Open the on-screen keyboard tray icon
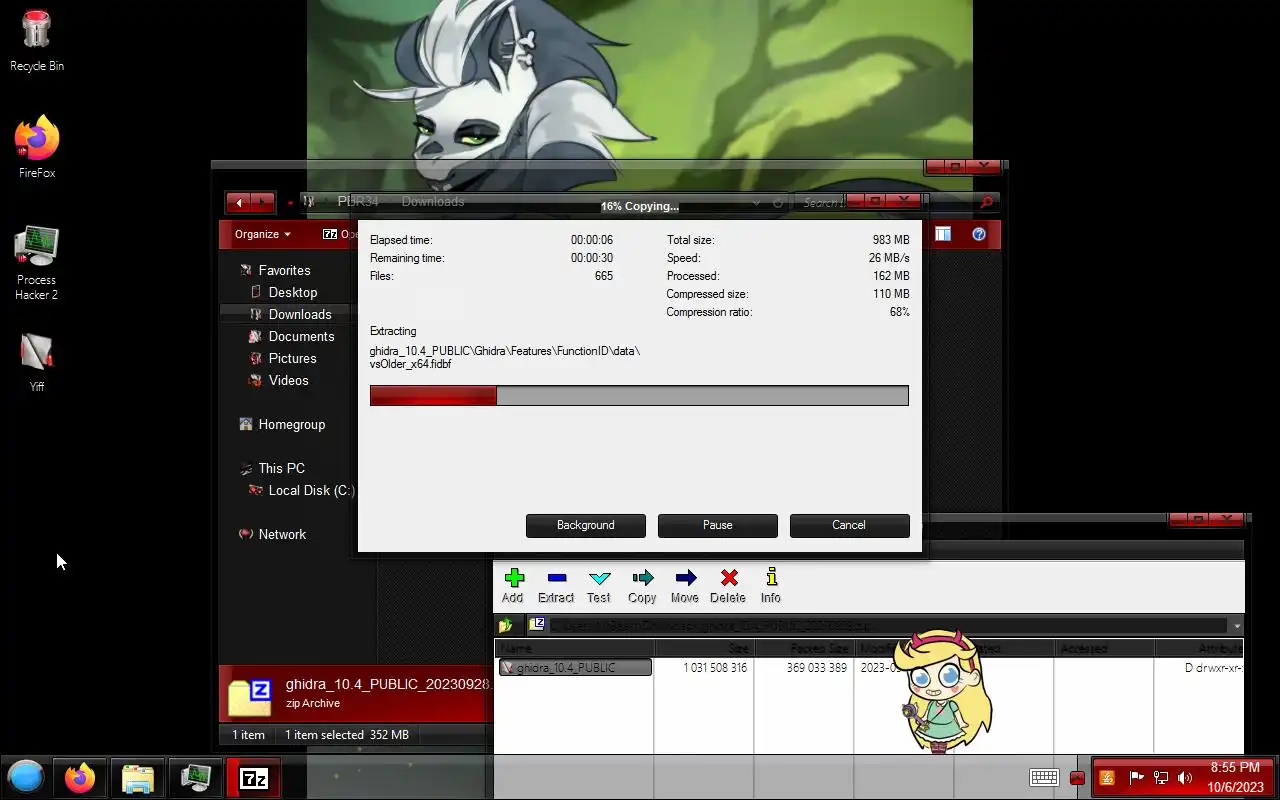Viewport: 1280px width, 800px height. [1044, 778]
